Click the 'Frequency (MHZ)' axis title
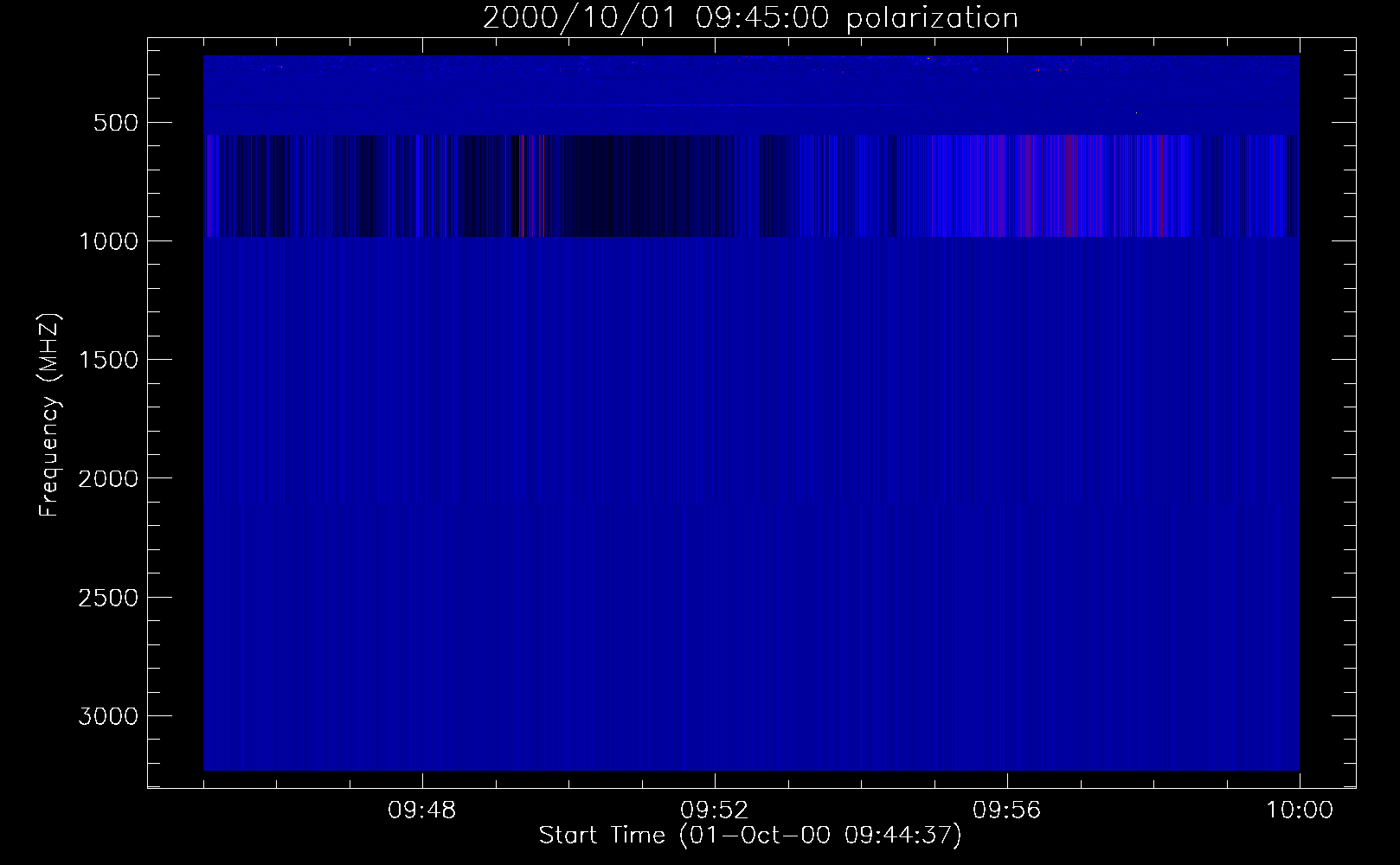This screenshot has height=865, width=1400. point(49,413)
